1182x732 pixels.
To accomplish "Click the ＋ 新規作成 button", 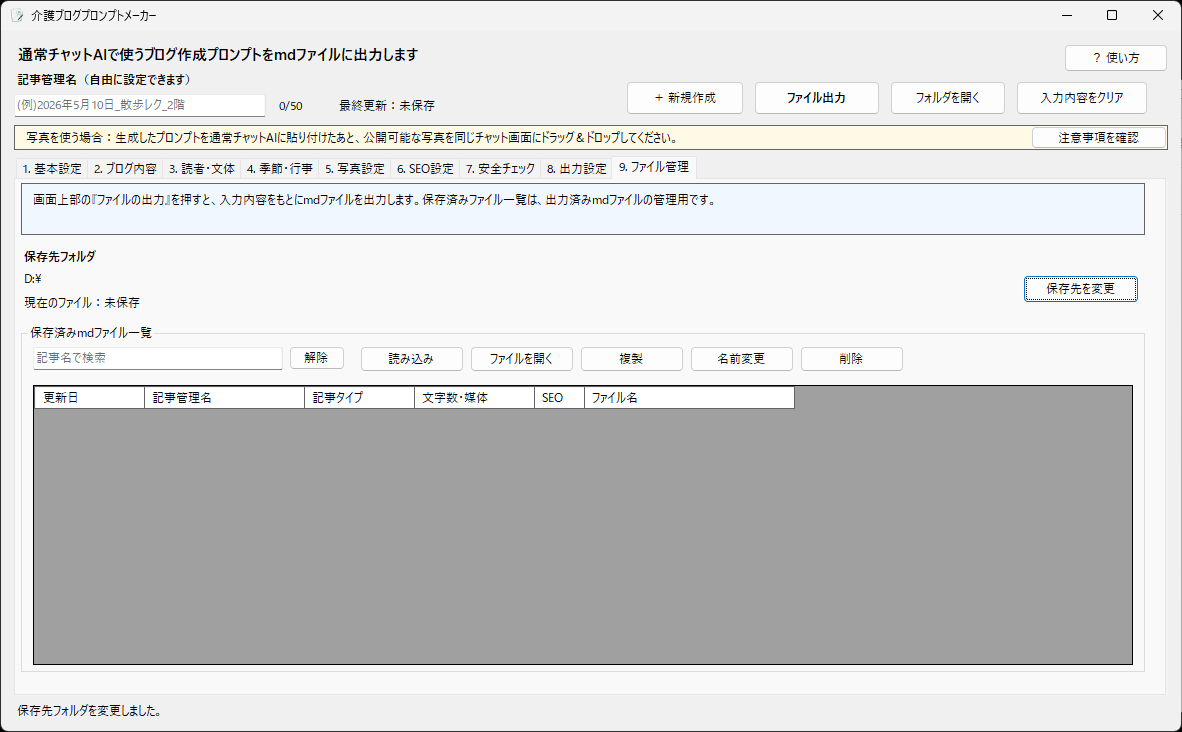I will pos(684,98).
